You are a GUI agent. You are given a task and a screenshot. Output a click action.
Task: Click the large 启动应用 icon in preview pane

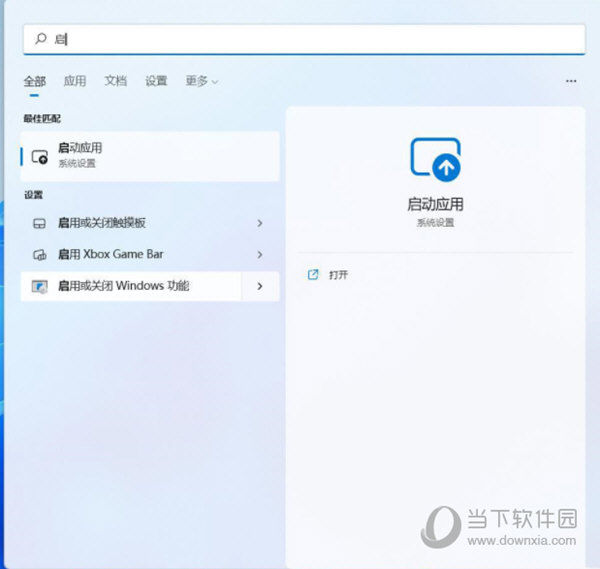(x=435, y=160)
